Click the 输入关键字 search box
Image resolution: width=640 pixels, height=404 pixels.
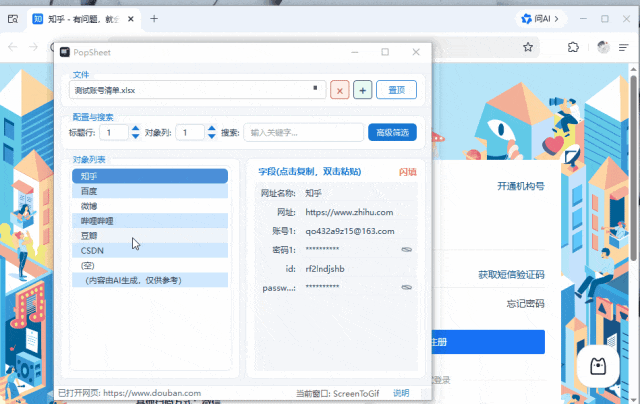pyautogui.click(x=303, y=133)
